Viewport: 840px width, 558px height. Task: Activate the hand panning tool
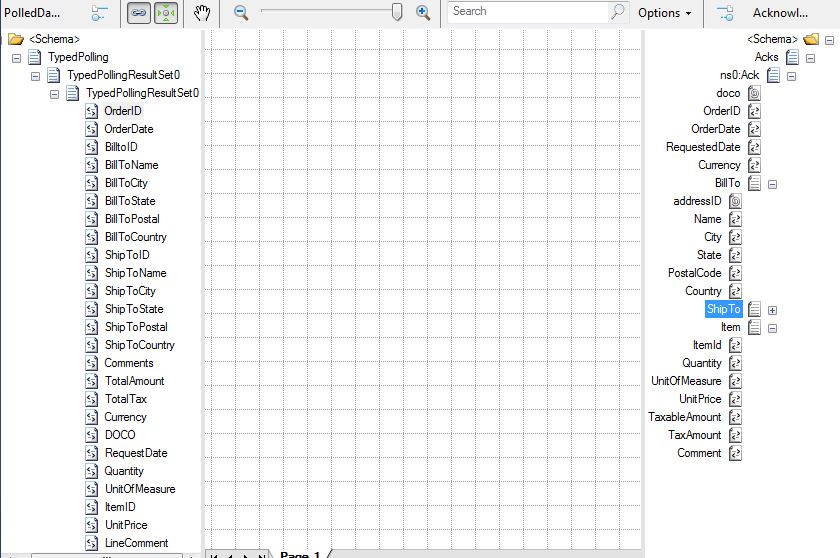[202, 13]
